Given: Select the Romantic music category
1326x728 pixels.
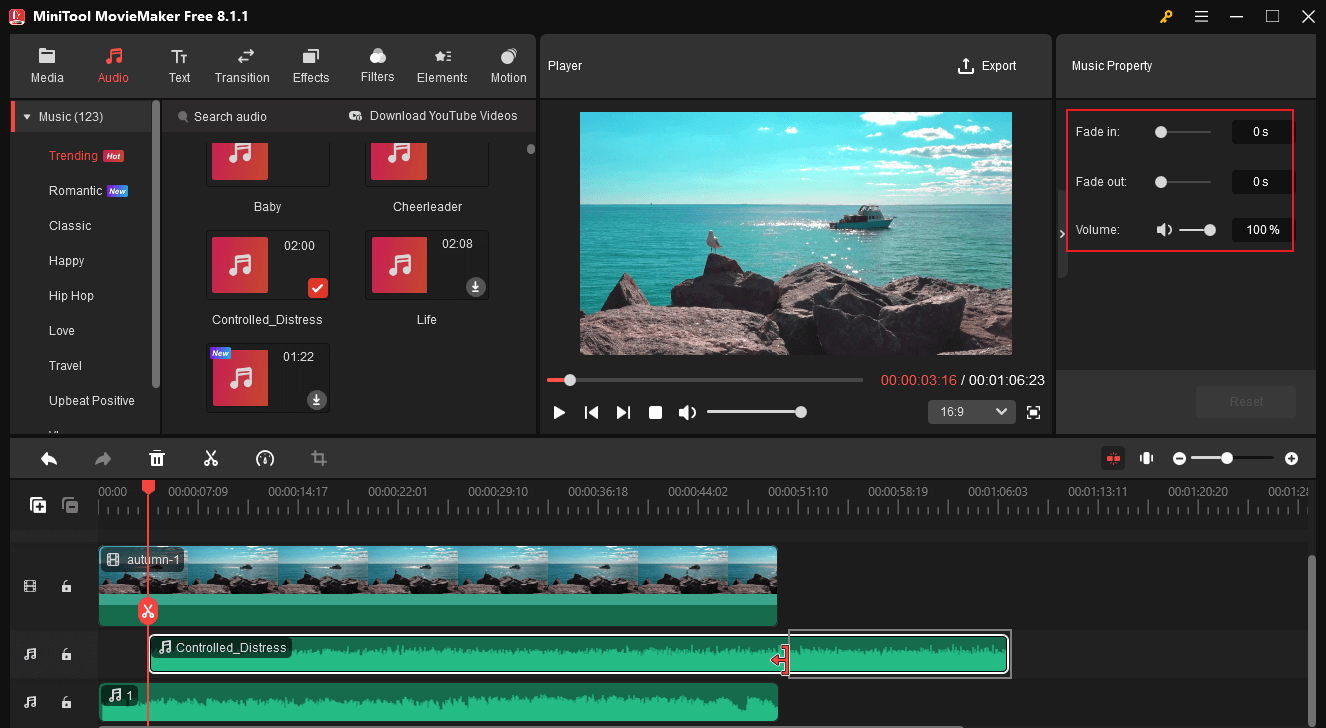Looking at the screenshot, I should [75, 191].
